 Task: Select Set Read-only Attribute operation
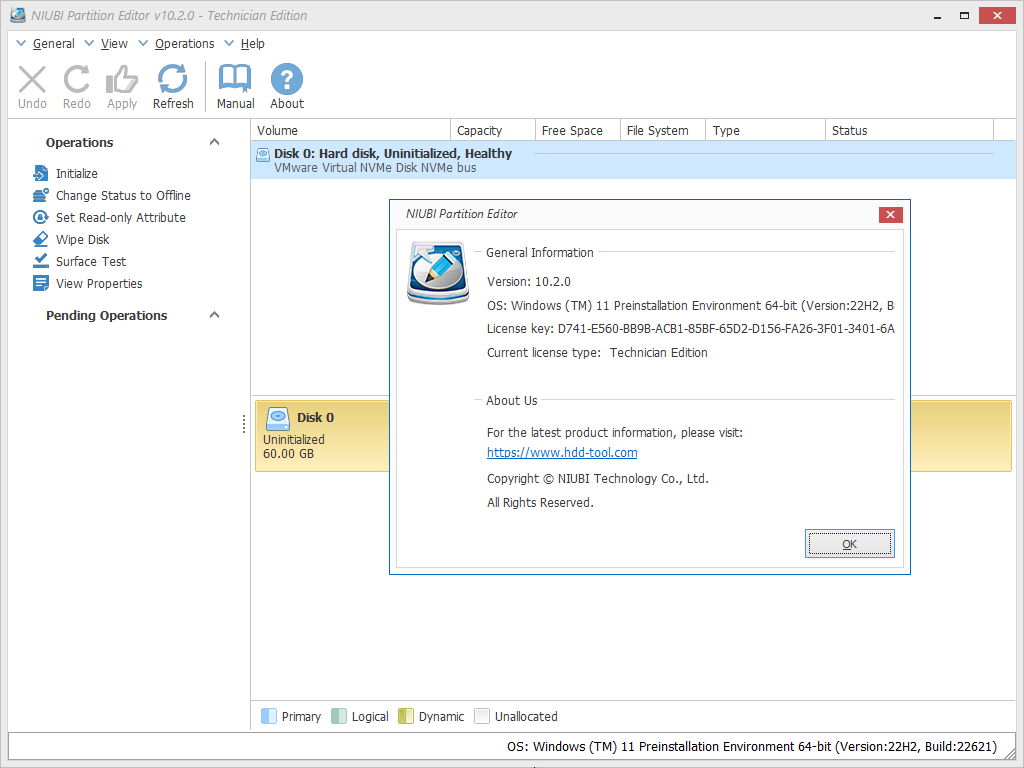[x=120, y=218]
